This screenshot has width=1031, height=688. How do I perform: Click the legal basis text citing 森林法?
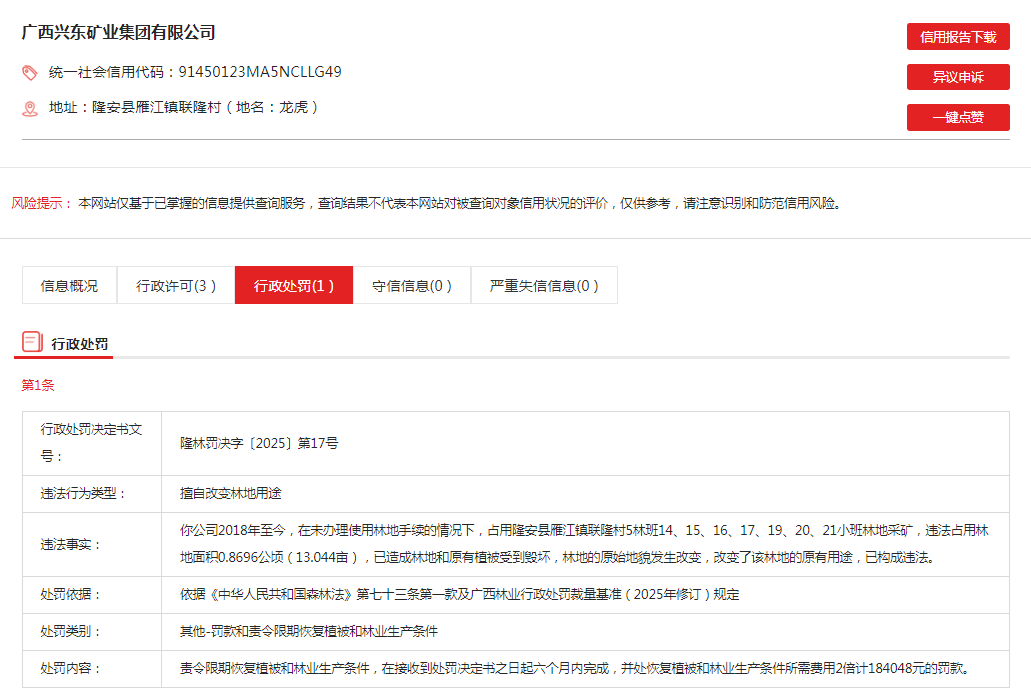pyautogui.click(x=460, y=595)
